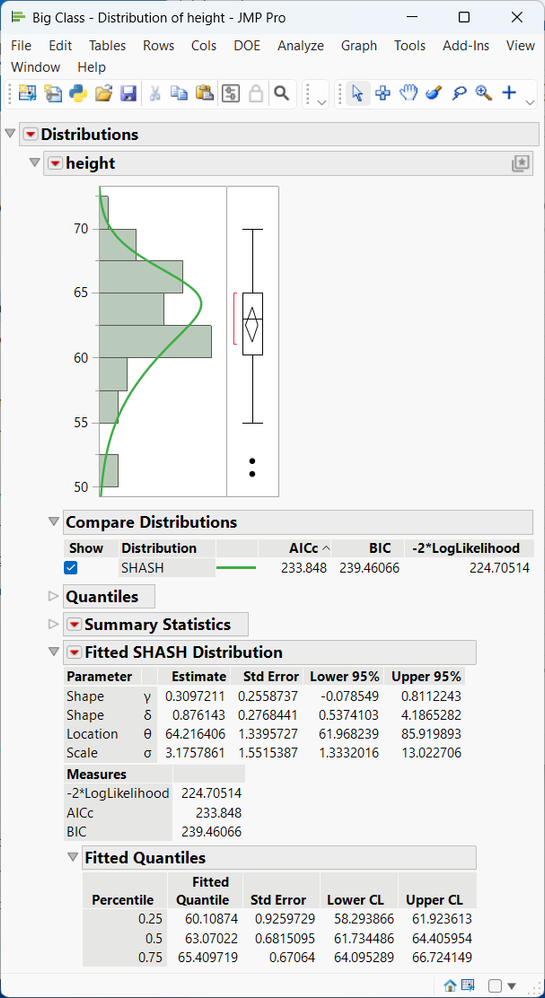Open the Tools menu
This screenshot has height=998, width=545.
coord(409,46)
